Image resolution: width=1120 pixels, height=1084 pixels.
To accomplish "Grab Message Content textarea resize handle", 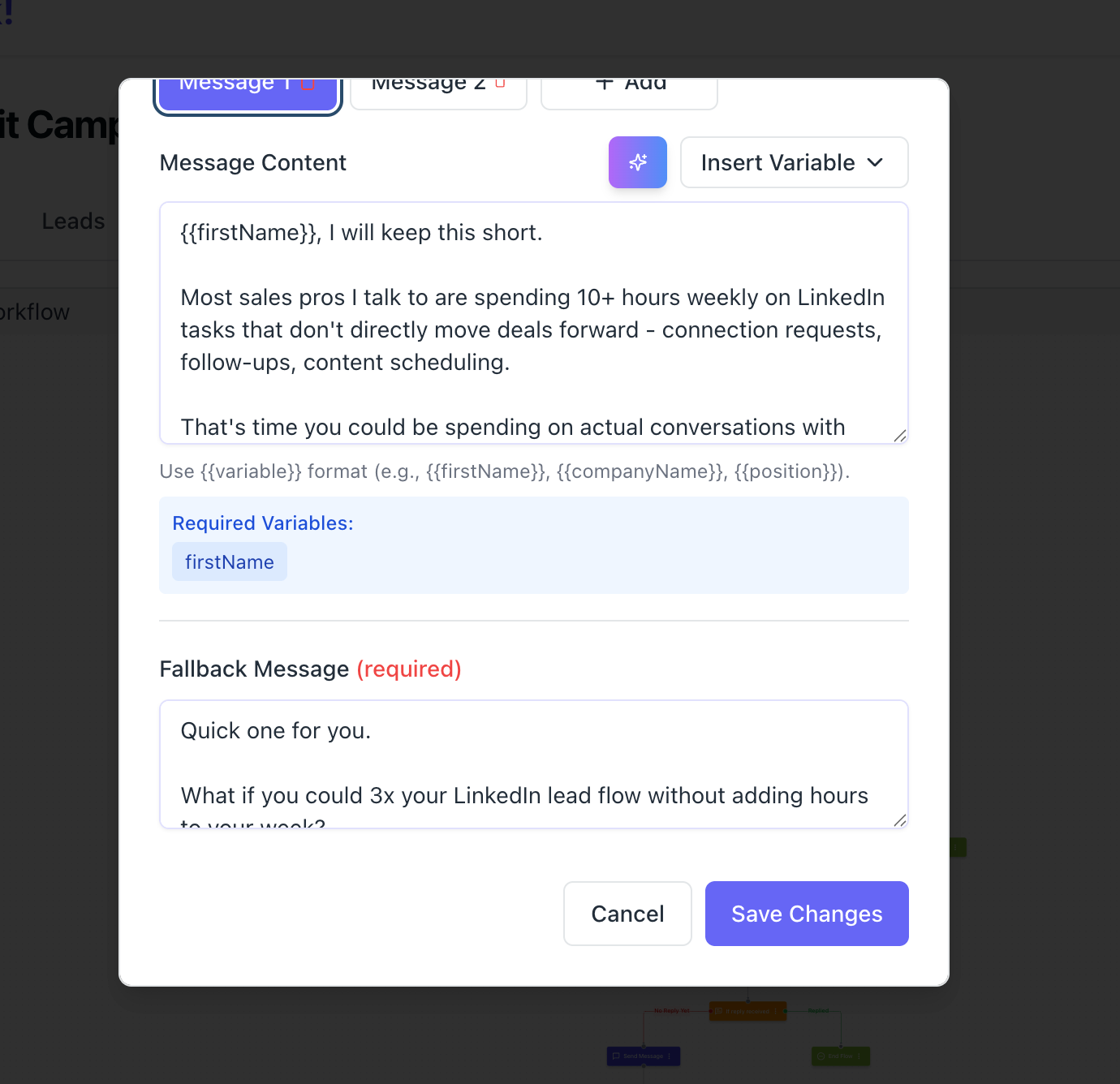I will (900, 437).
